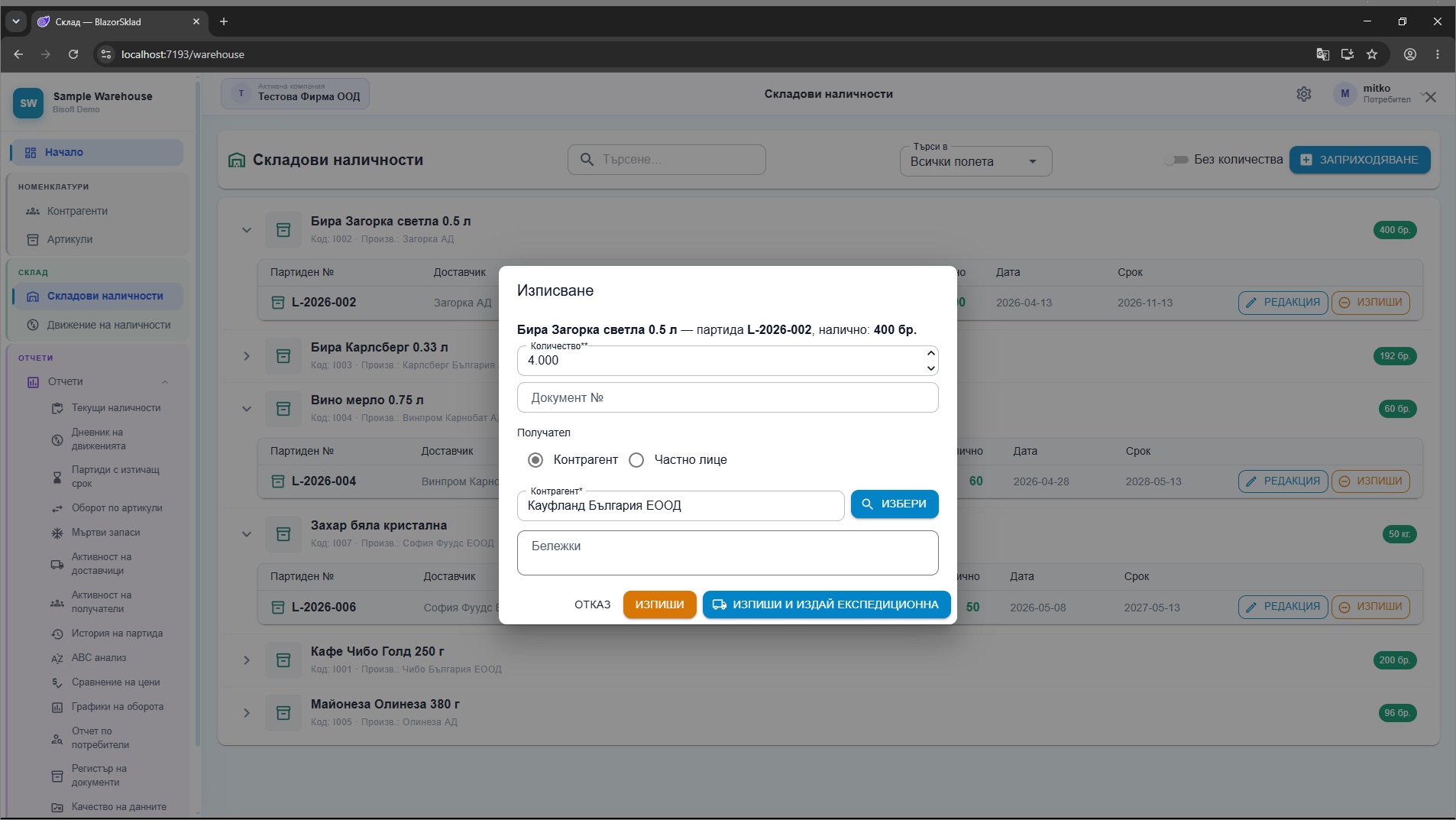Go to Начало in the sidebar
1456x820 pixels.
(97, 153)
